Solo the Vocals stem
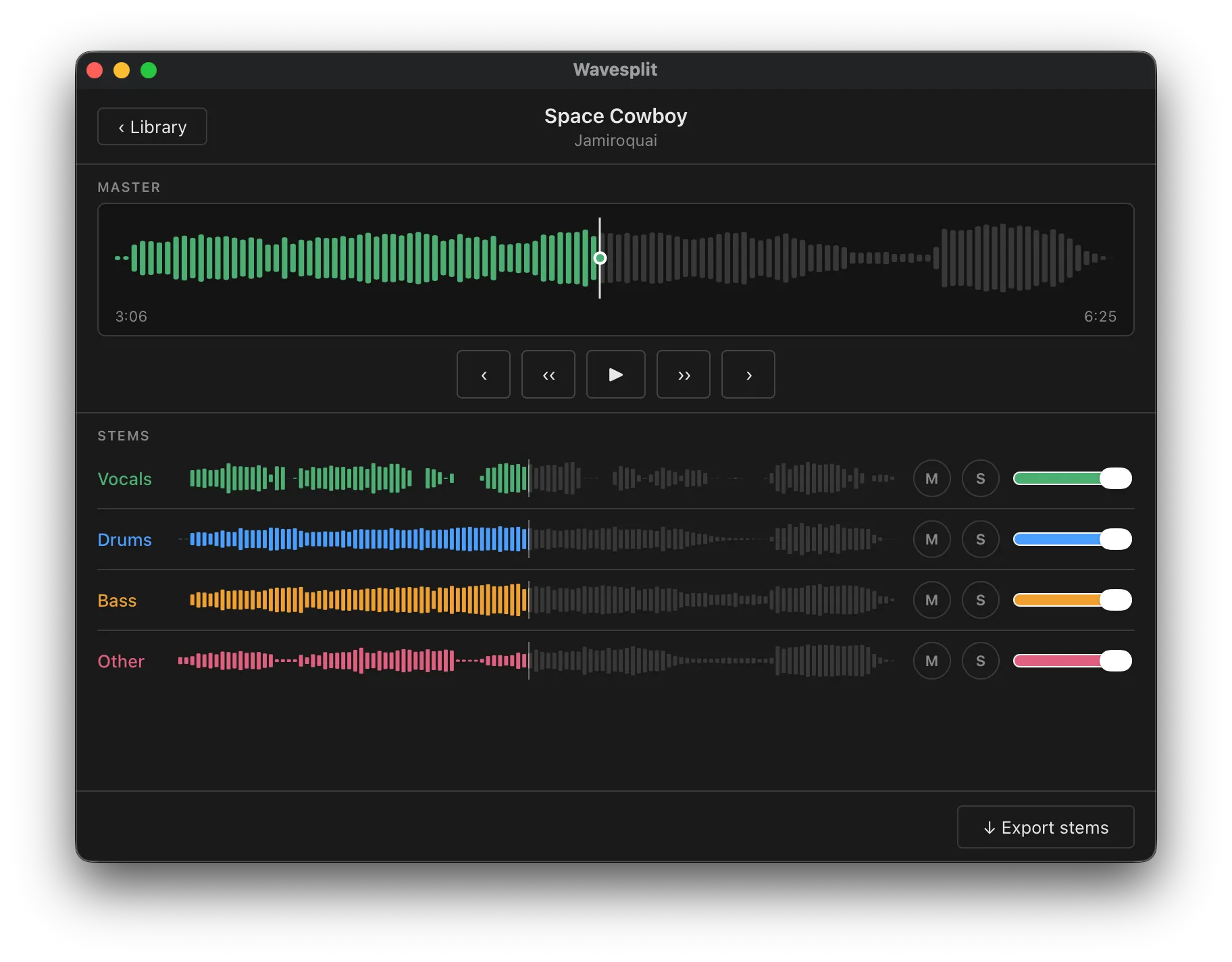 [x=980, y=478]
